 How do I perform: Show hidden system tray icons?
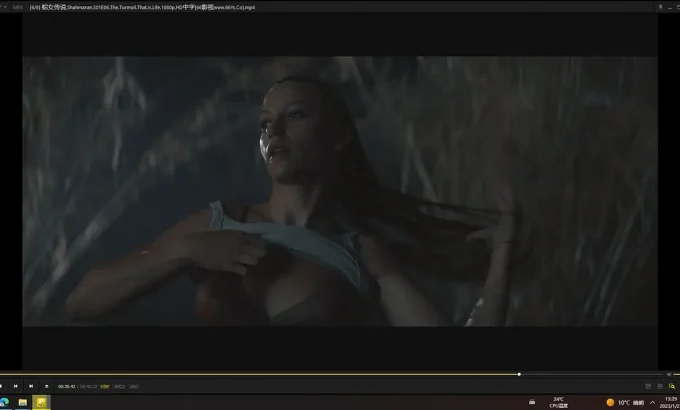pos(652,403)
